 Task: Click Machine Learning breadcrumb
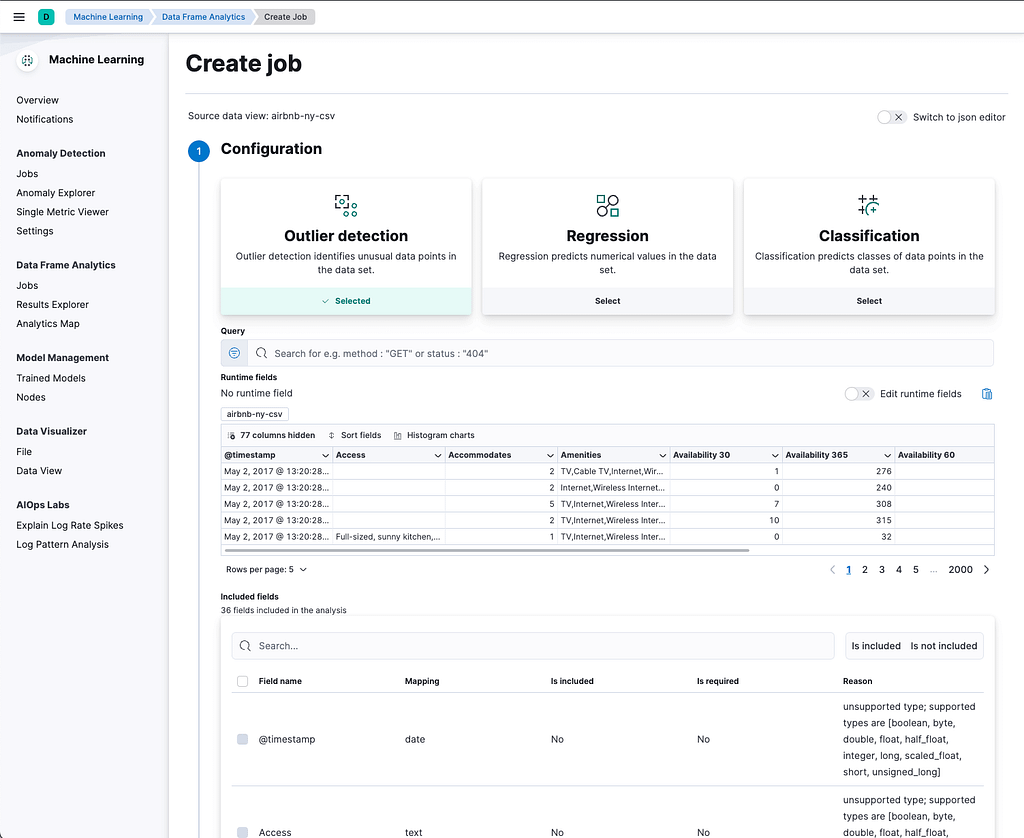pyautogui.click(x=108, y=17)
